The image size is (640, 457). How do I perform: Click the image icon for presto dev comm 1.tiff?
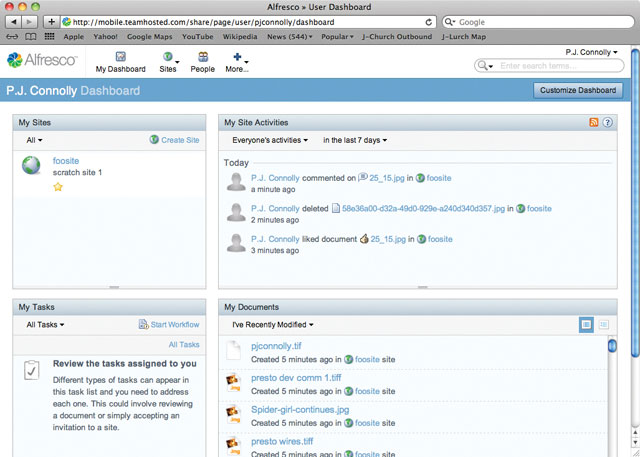click(234, 383)
